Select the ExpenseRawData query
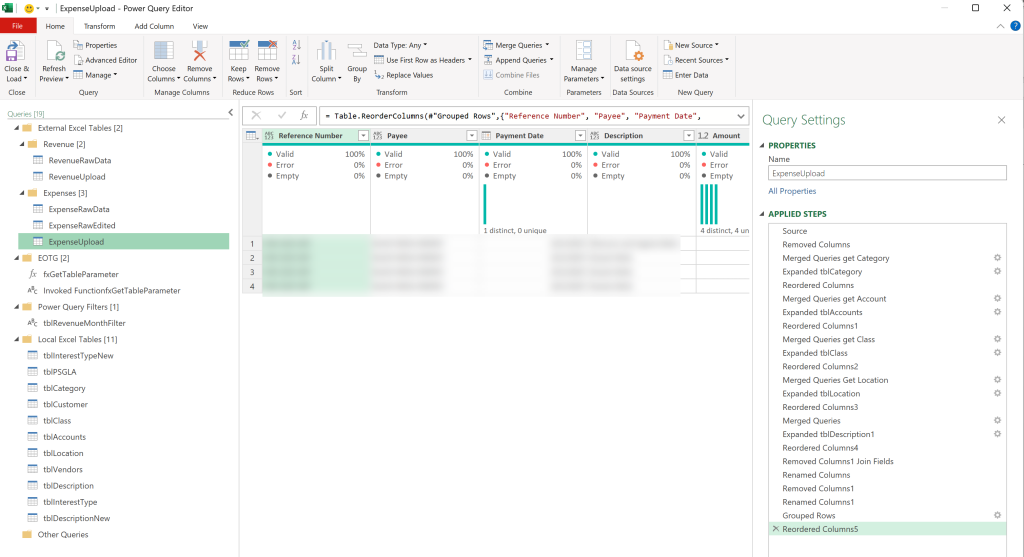Image resolution: width=1024 pixels, height=557 pixels. [x=79, y=209]
